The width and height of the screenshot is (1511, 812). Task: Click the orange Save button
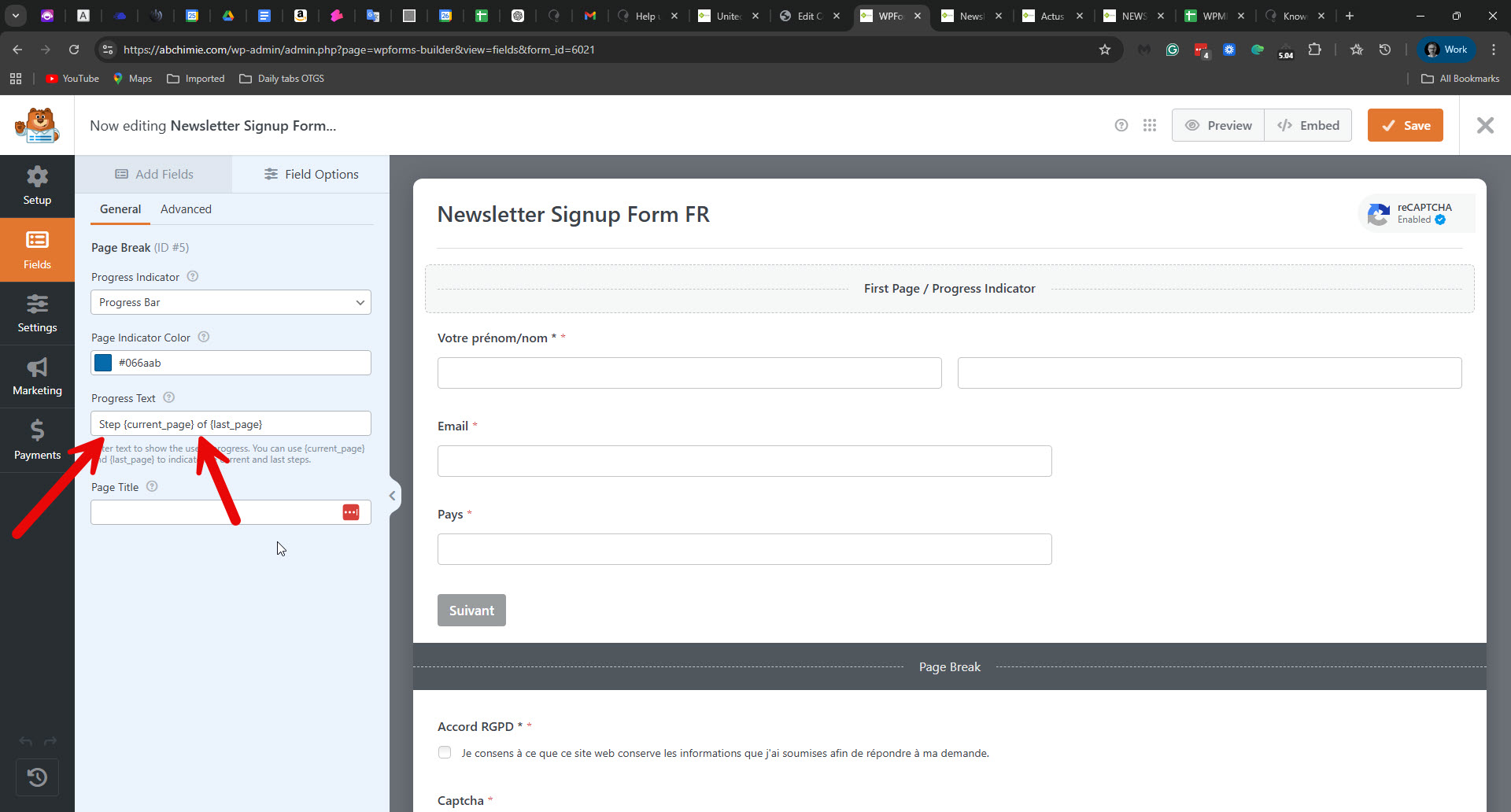pyautogui.click(x=1405, y=125)
